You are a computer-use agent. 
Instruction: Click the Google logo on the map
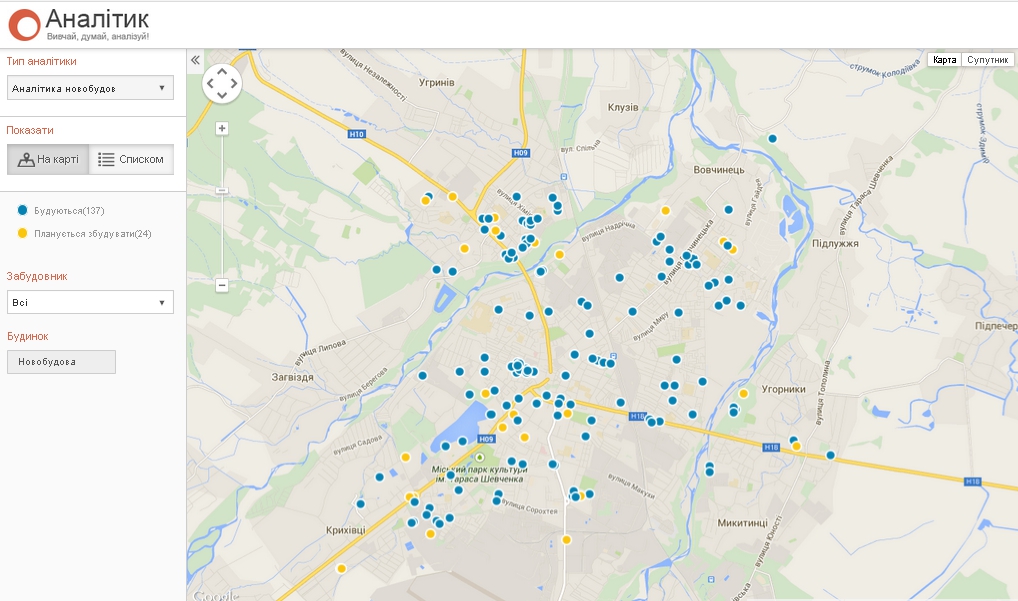pyautogui.click(x=214, y=595)
